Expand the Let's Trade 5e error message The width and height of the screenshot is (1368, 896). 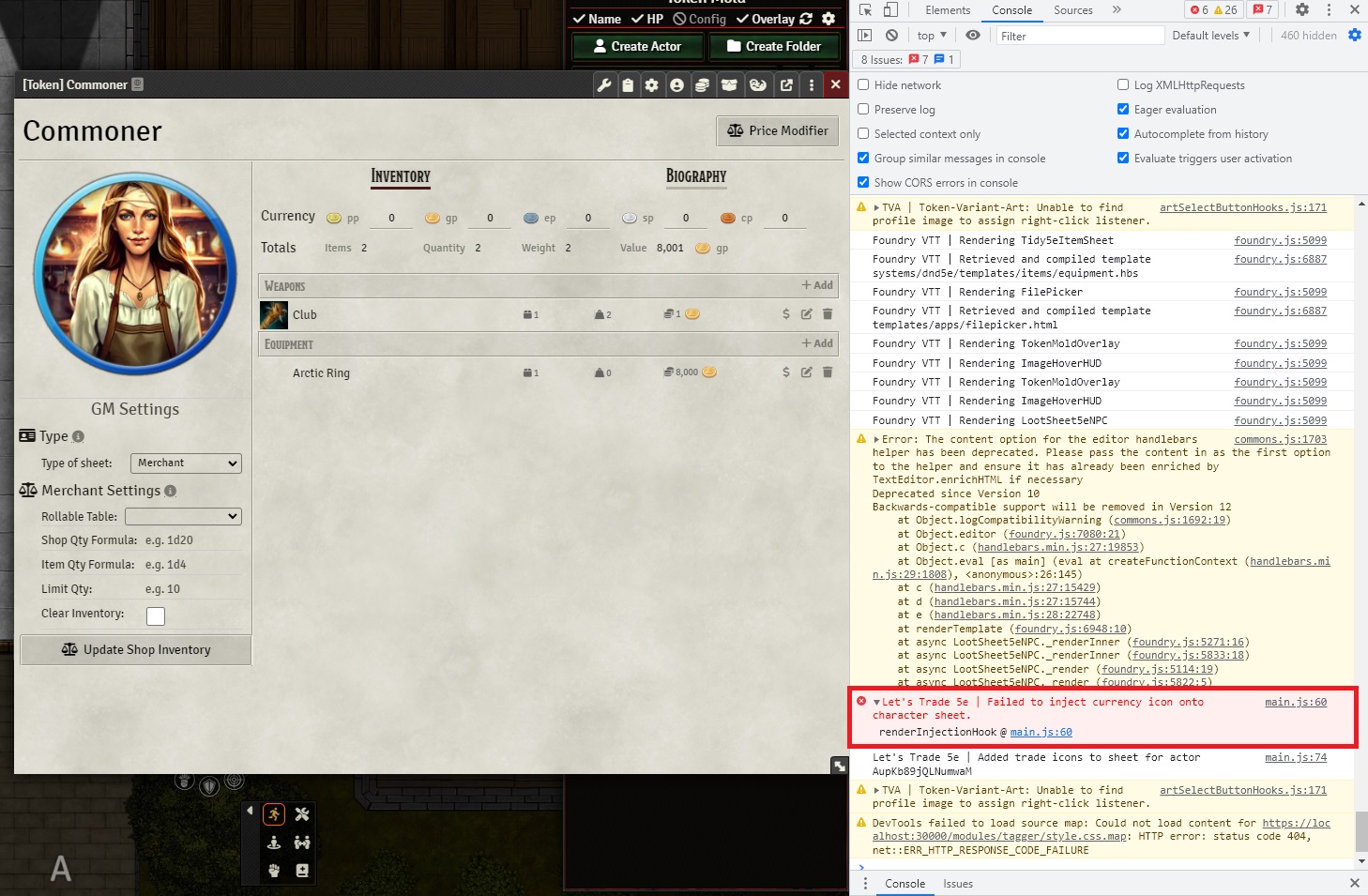click(875, 702)
